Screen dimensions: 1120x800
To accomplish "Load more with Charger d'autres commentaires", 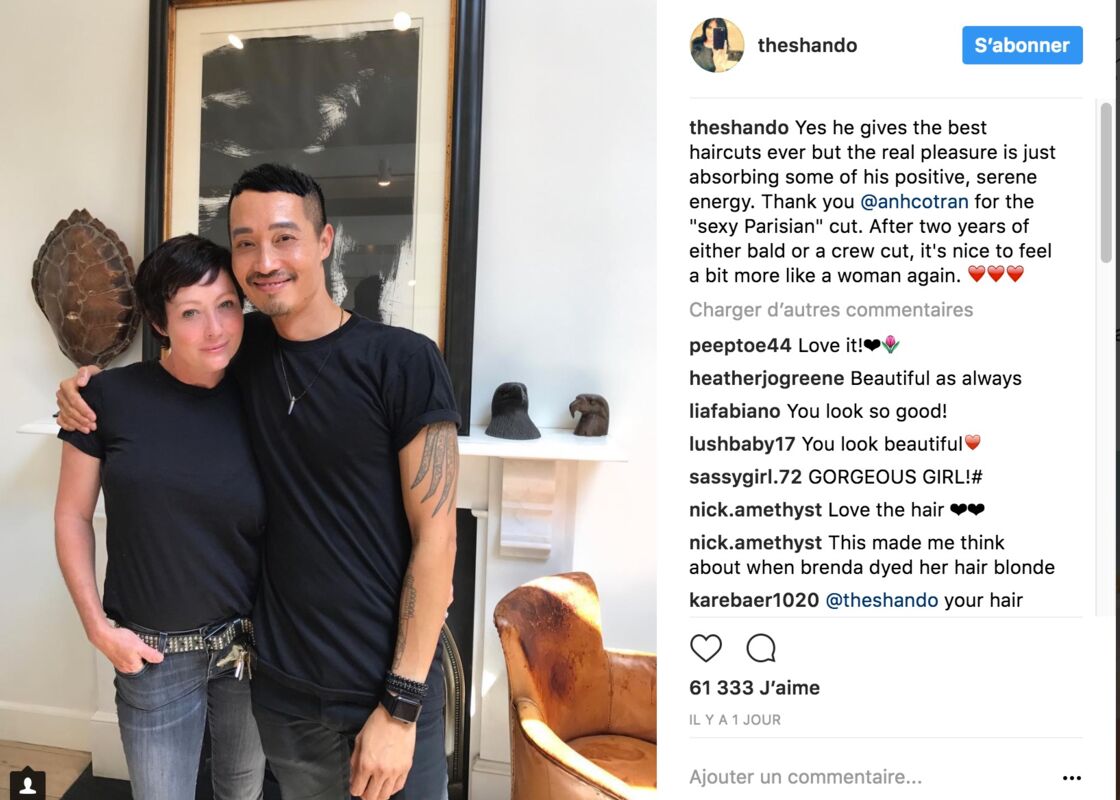I will [x=831, y=310].
